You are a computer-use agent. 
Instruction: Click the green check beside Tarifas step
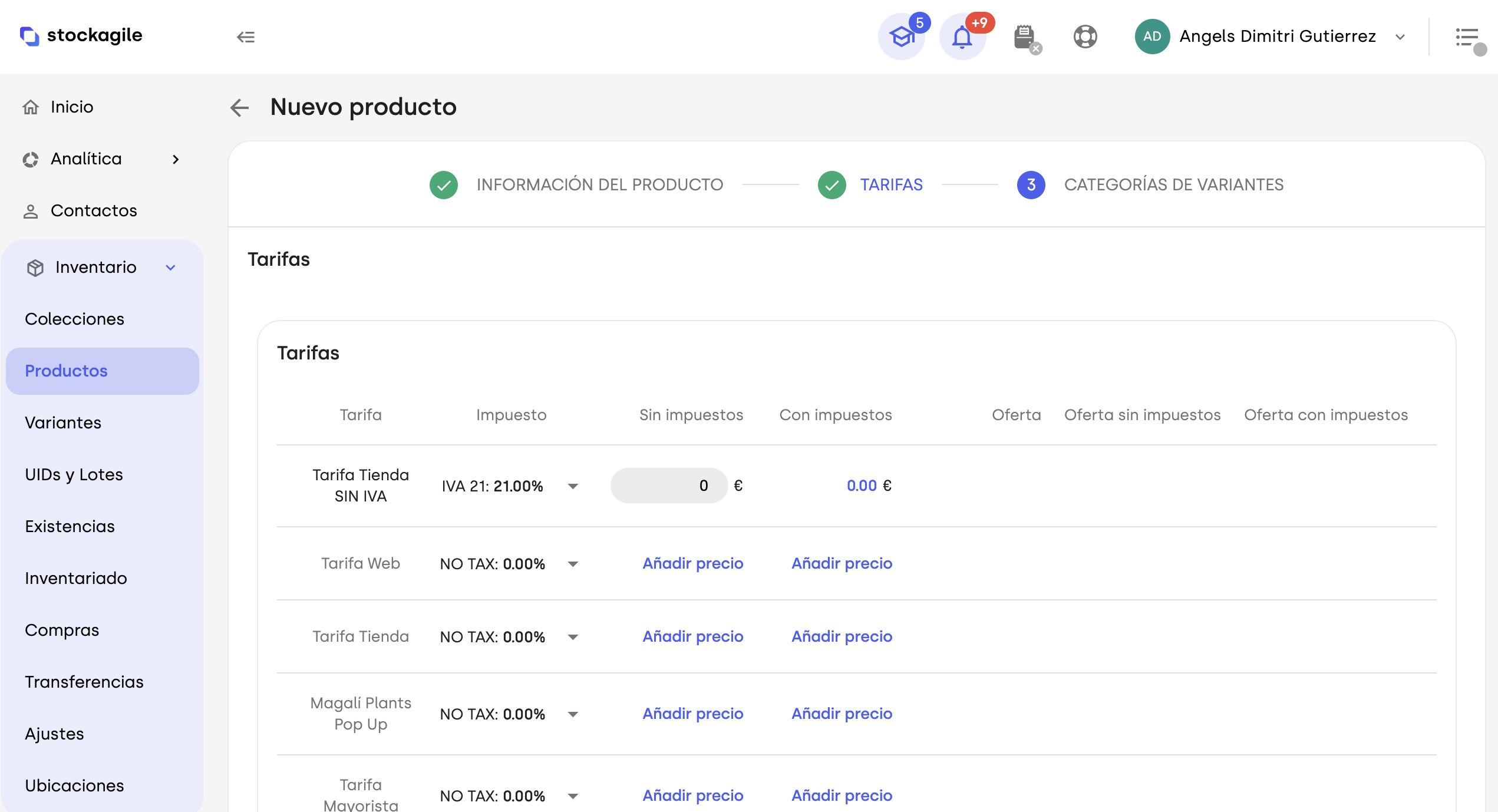point(832,185)
